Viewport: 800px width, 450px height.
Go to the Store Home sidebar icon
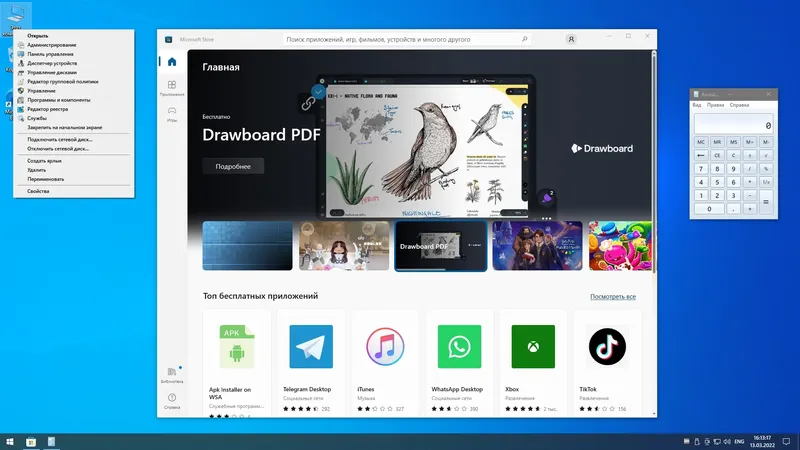[172, 62]
